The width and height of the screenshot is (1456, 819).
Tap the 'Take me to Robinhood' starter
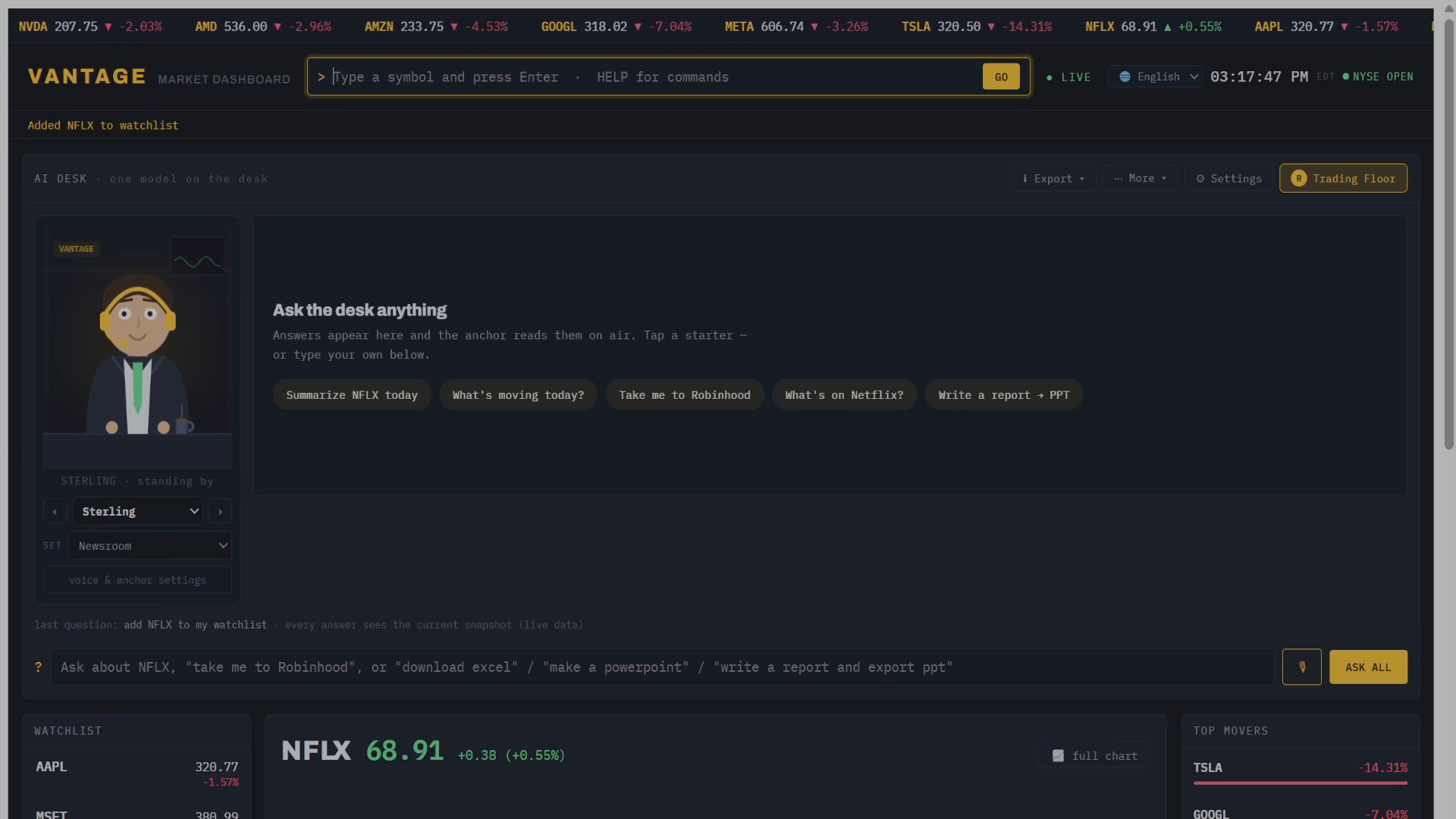click(x=684, y=394)
